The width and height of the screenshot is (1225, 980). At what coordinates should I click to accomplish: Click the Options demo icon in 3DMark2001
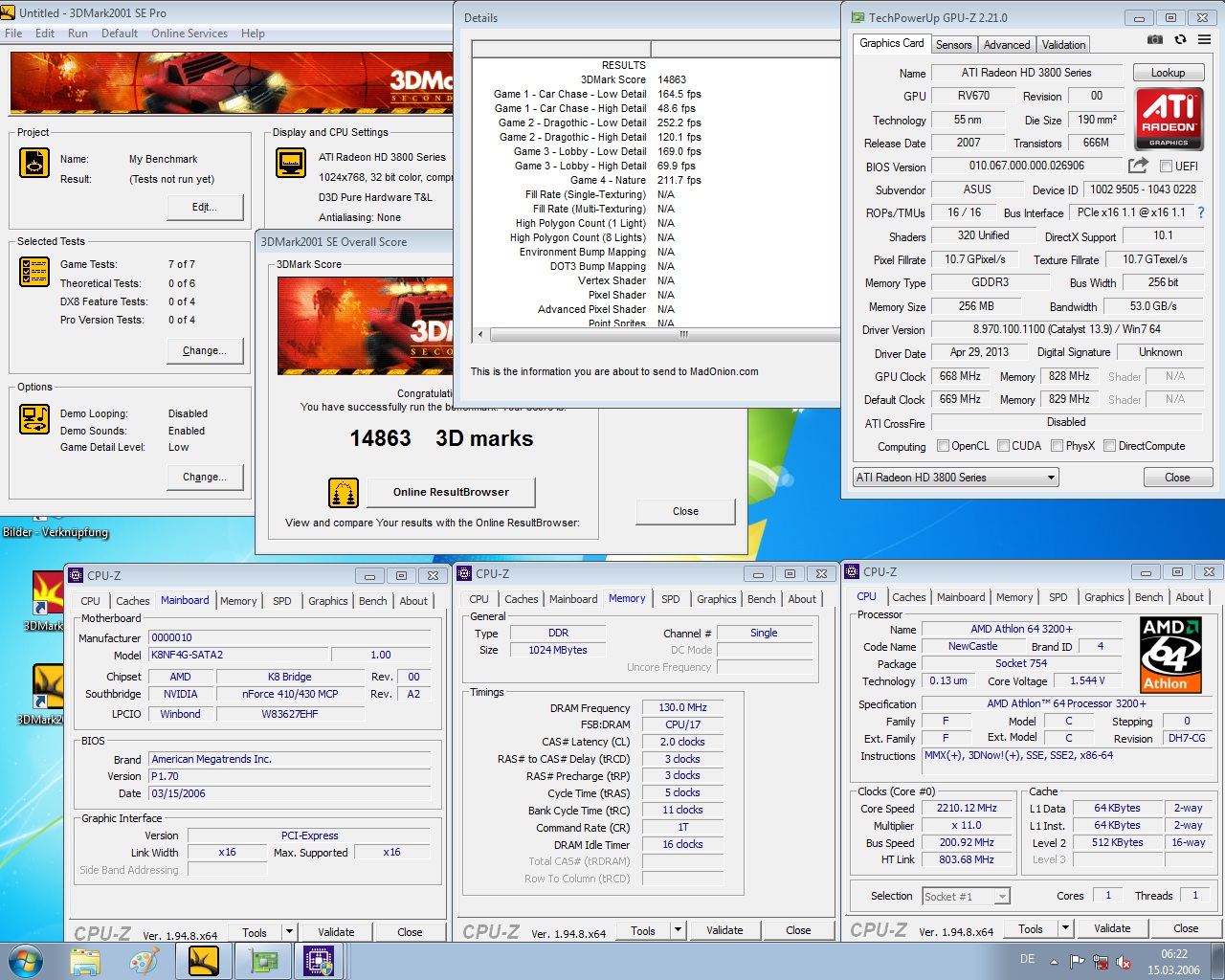click(34, 419)
